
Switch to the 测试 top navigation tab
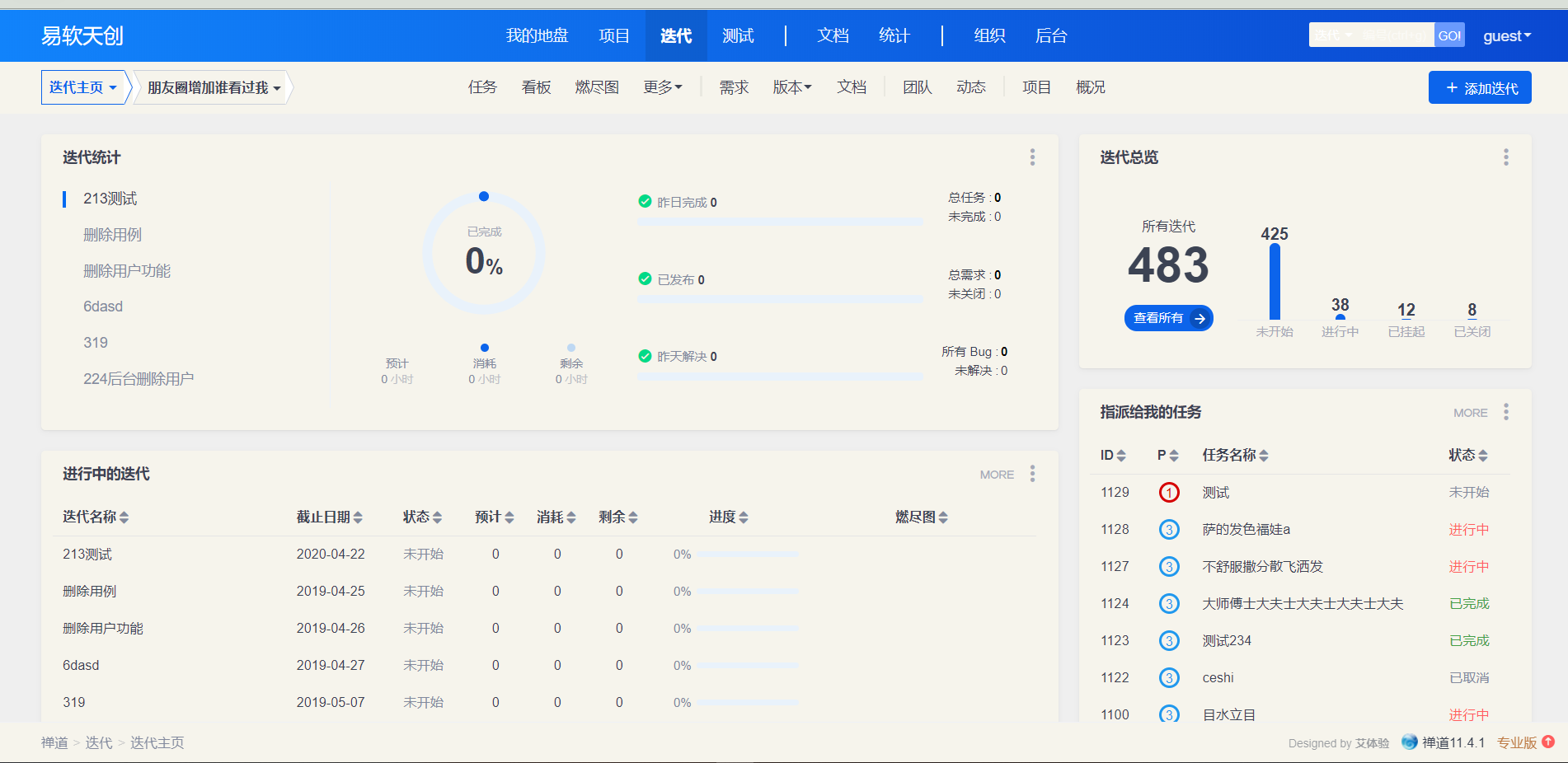click(x=738, y=35)
